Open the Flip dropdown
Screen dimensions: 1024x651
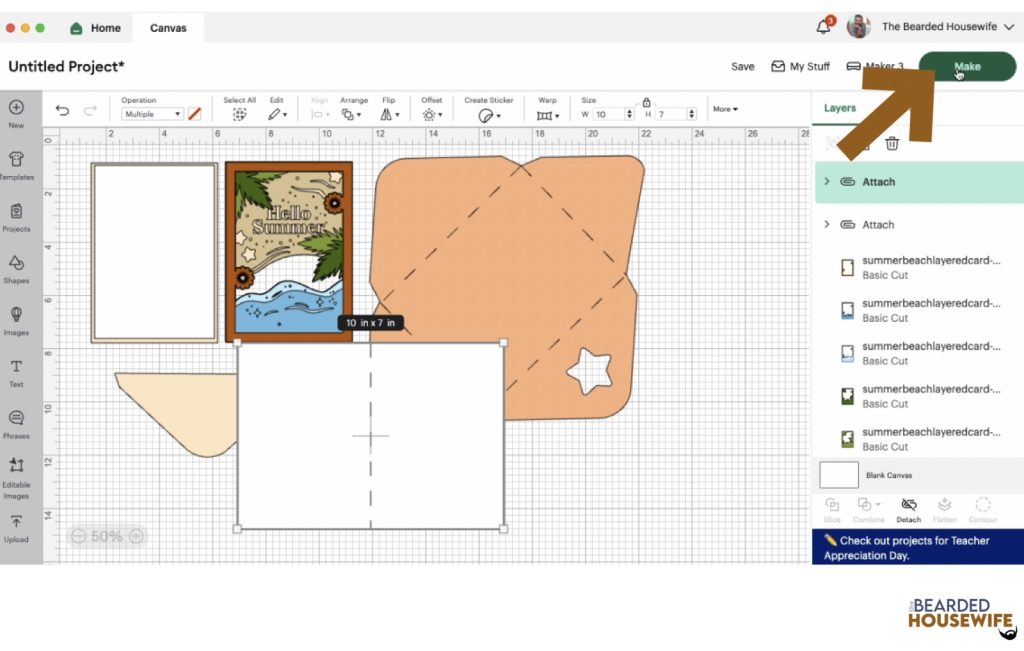(x=389, y=115)
